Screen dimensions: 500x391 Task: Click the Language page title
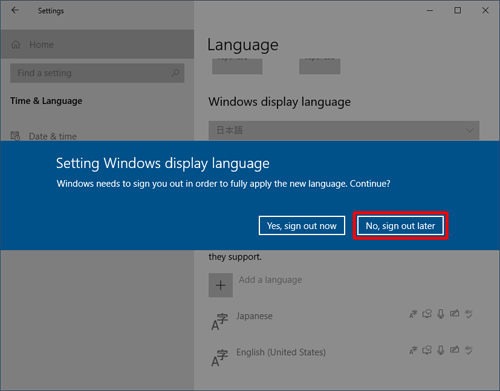(243, 45)
